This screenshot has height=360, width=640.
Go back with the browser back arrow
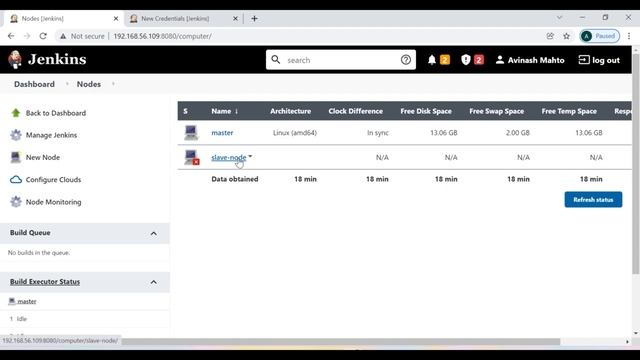pyautogui.click(x=11, y=36)
